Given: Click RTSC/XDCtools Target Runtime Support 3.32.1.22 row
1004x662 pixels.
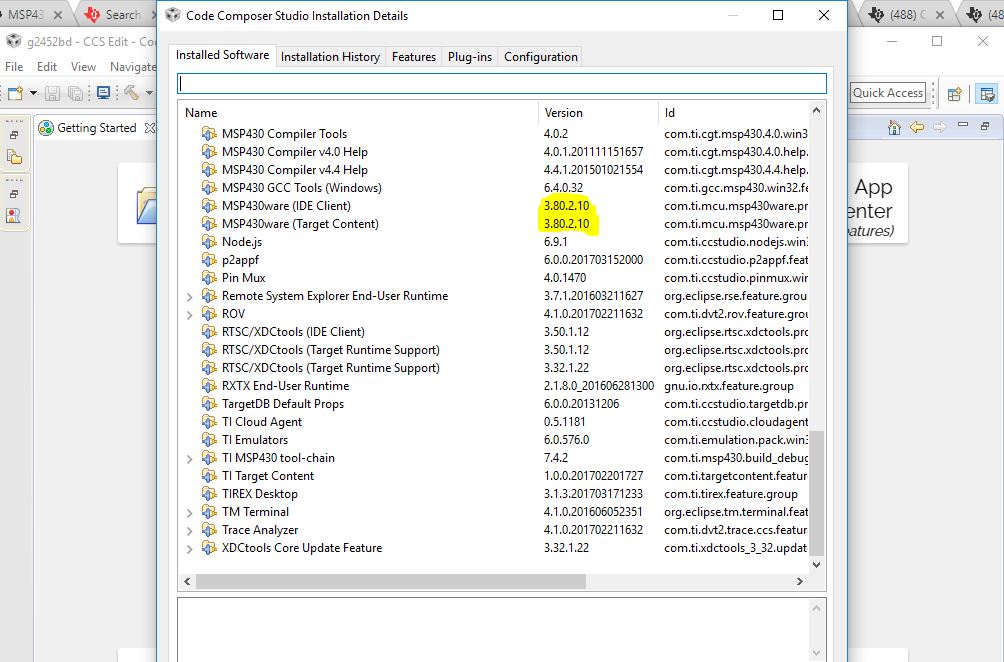Looking at the screenshot, I should [x=493, y=367].
